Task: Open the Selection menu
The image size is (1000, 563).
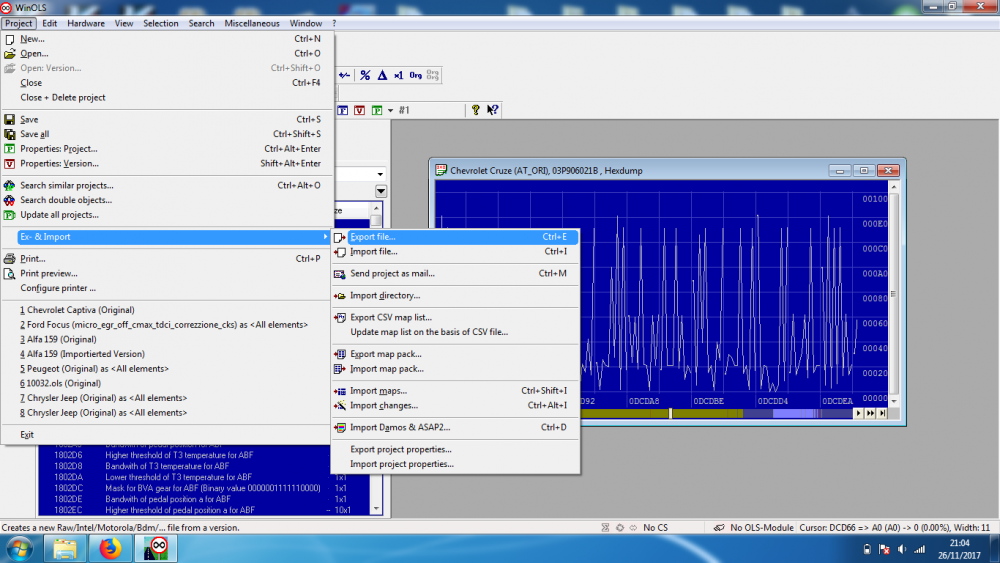Action: pos(161,23)
